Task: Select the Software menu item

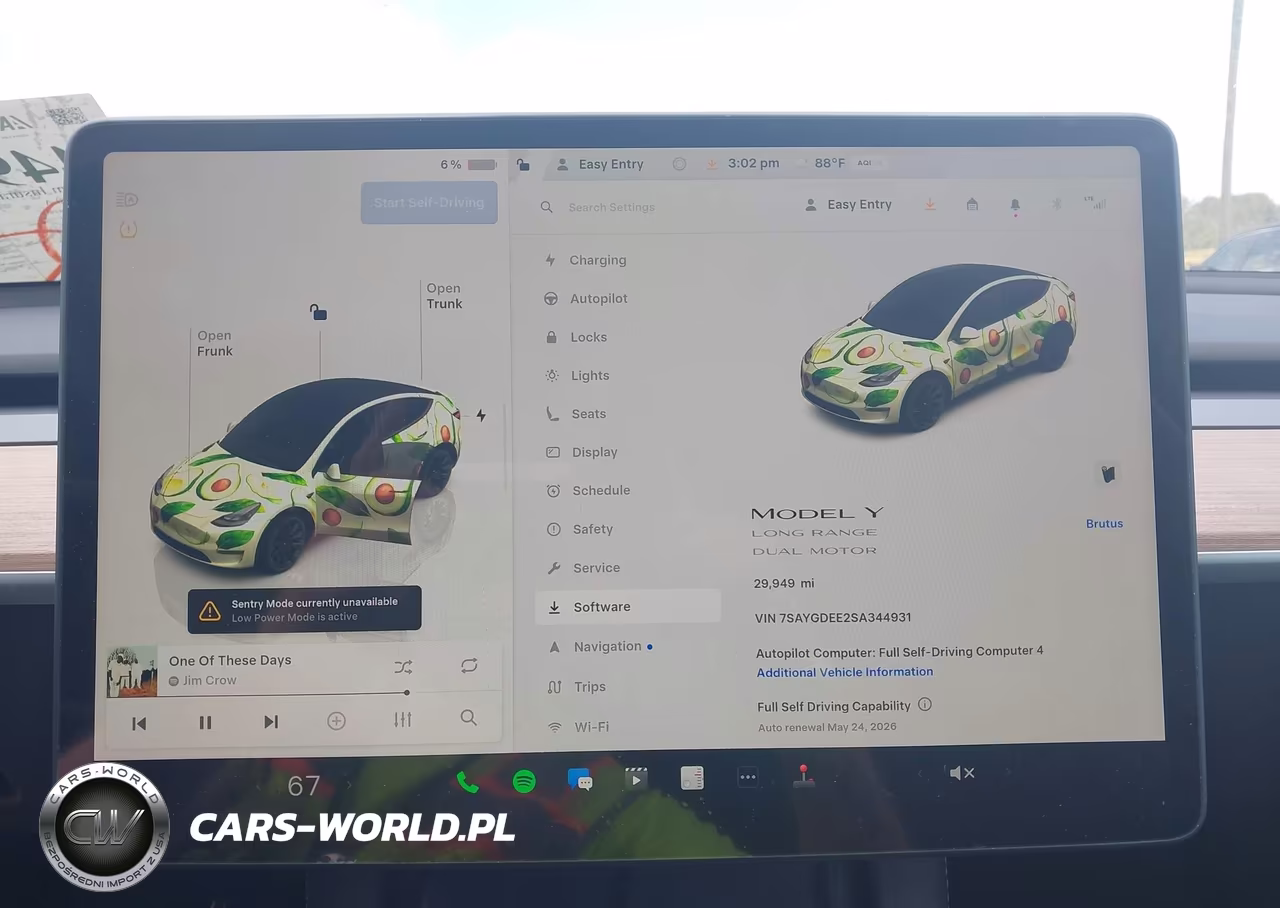Action: coord(627,607)
